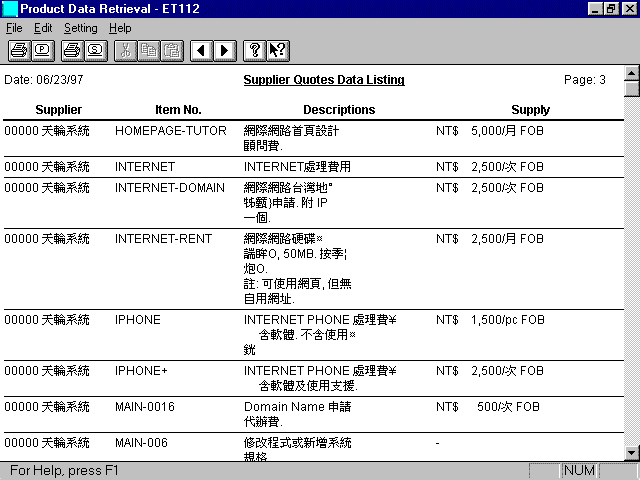Viewport: 640px width, 480px height.
Task: Select the IPHONE item number cell
Action: [138, 320]
